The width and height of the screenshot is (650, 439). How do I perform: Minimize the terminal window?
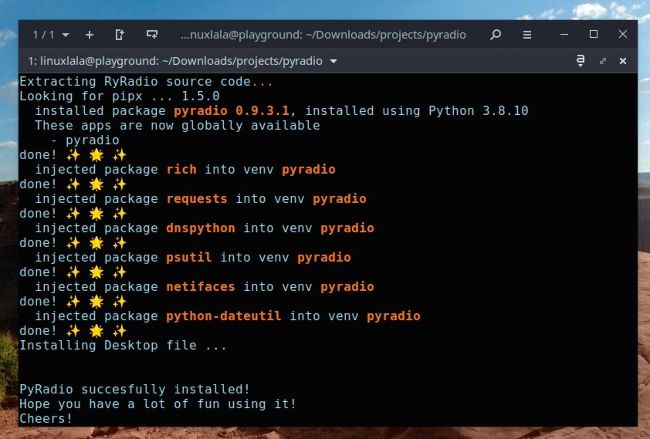pyautogui.click(x=564, y=35)
